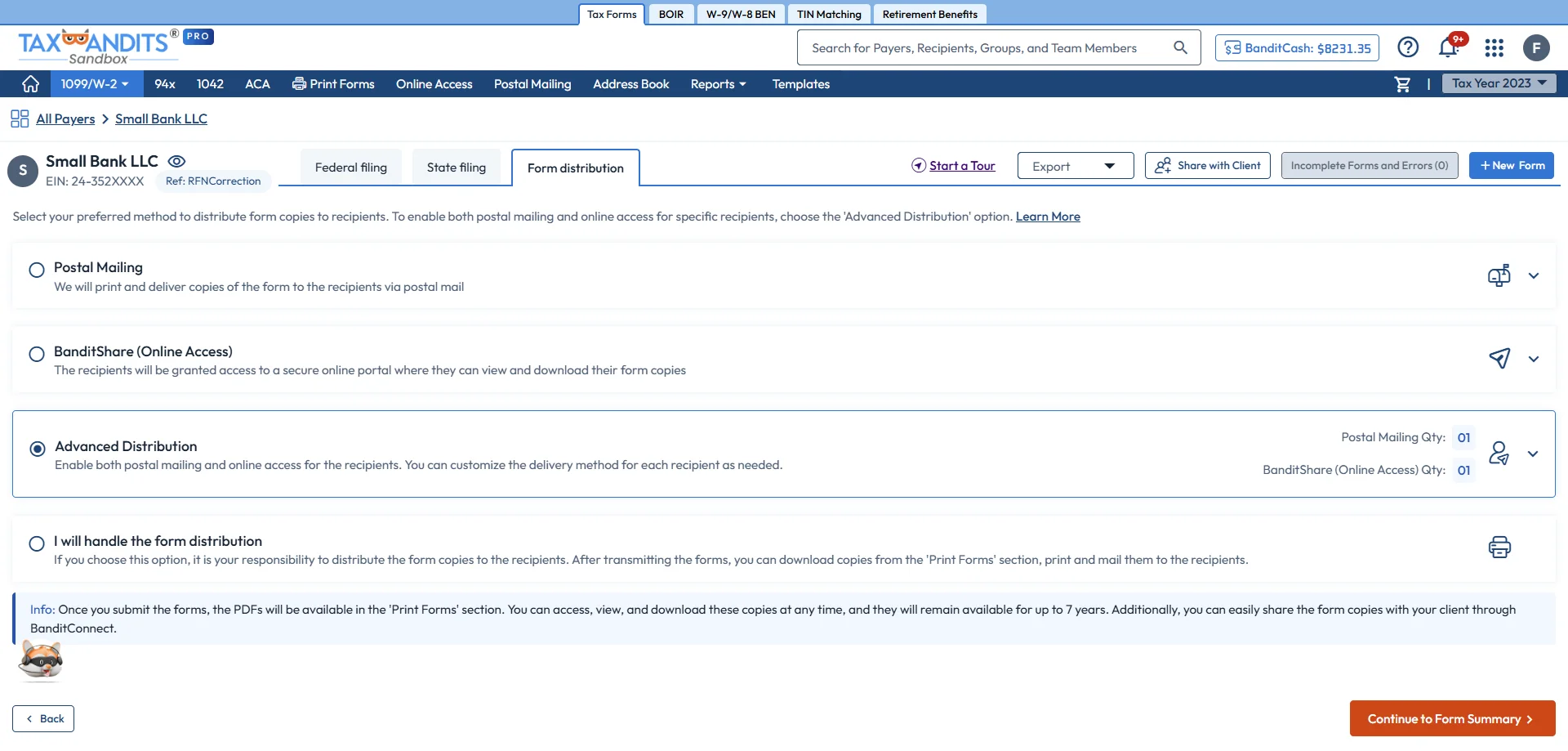Open the apps grid menu

[x=1494, y=48]
